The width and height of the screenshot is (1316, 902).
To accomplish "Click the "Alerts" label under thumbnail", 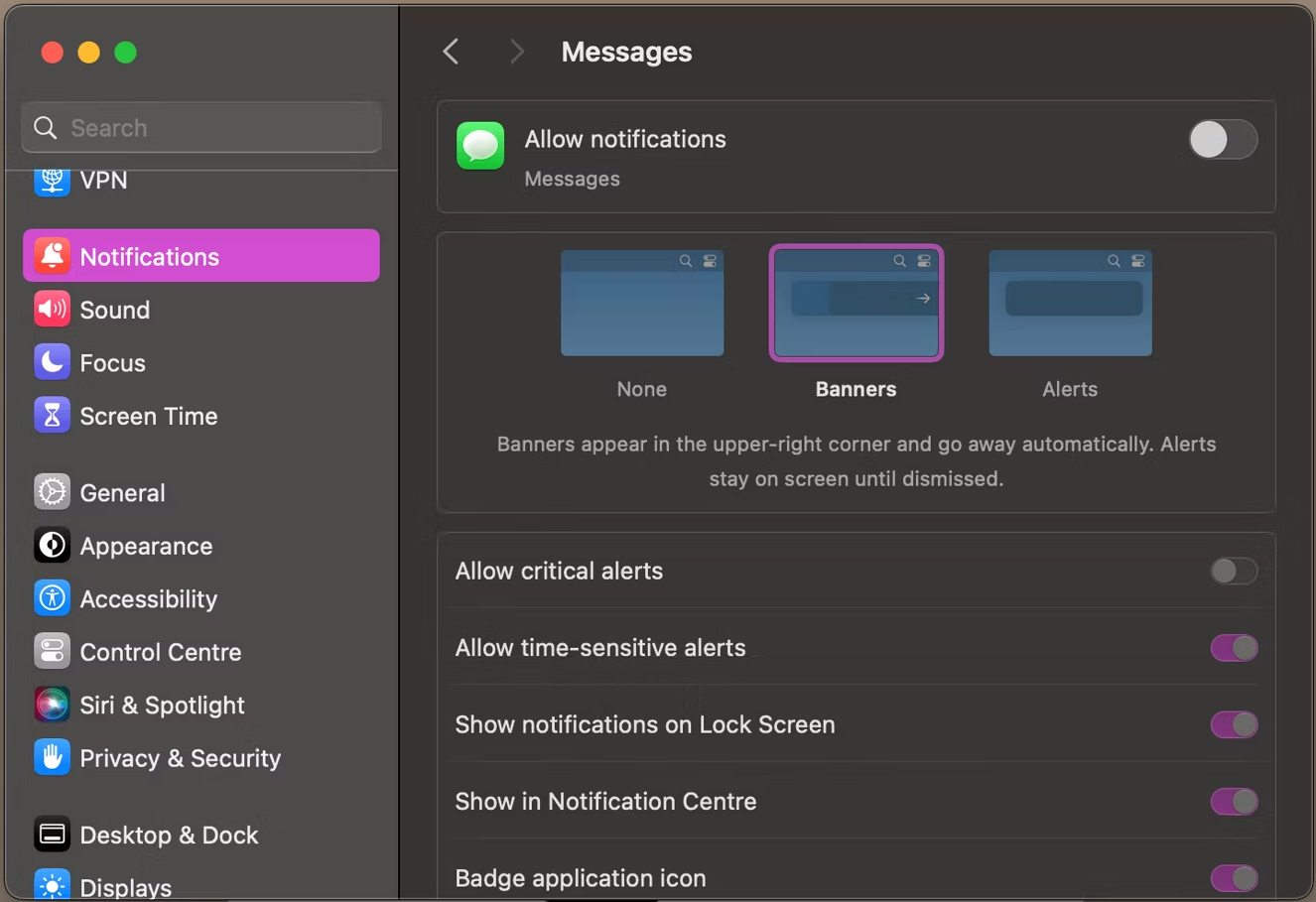I will pyautogui.click(x=1070, y=389).
